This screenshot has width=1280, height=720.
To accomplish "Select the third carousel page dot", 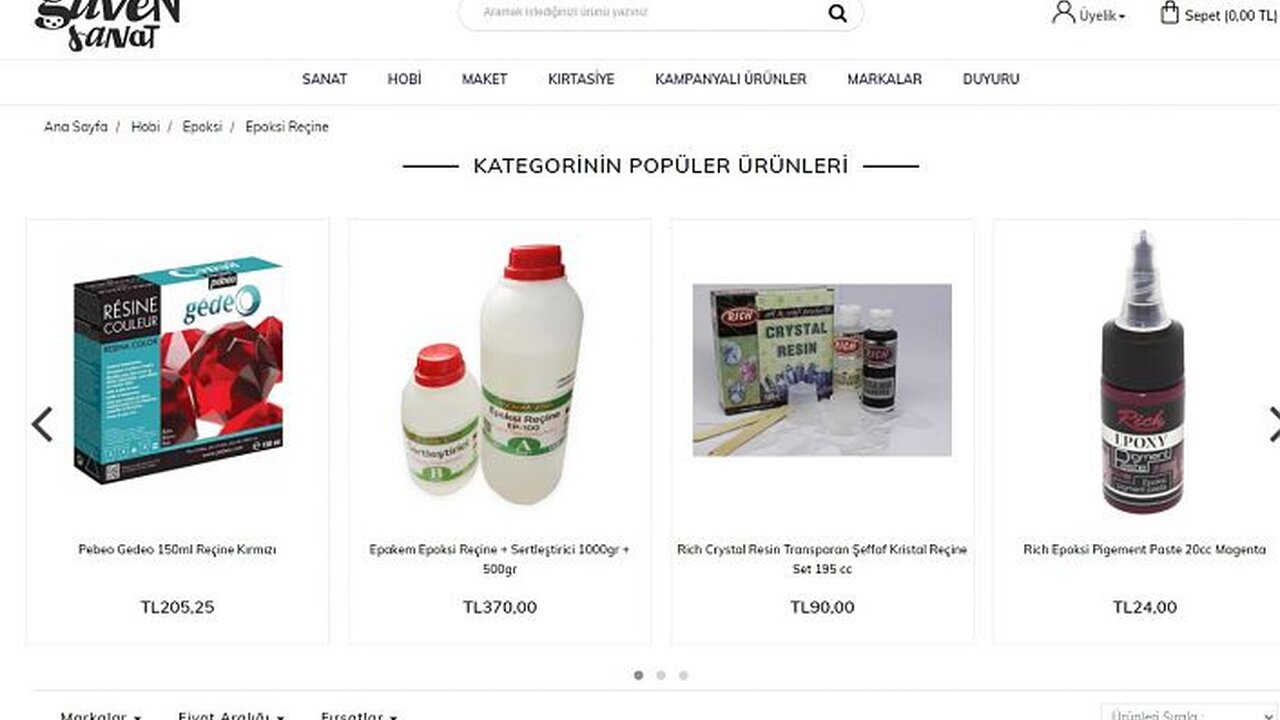I will point(683,675).
